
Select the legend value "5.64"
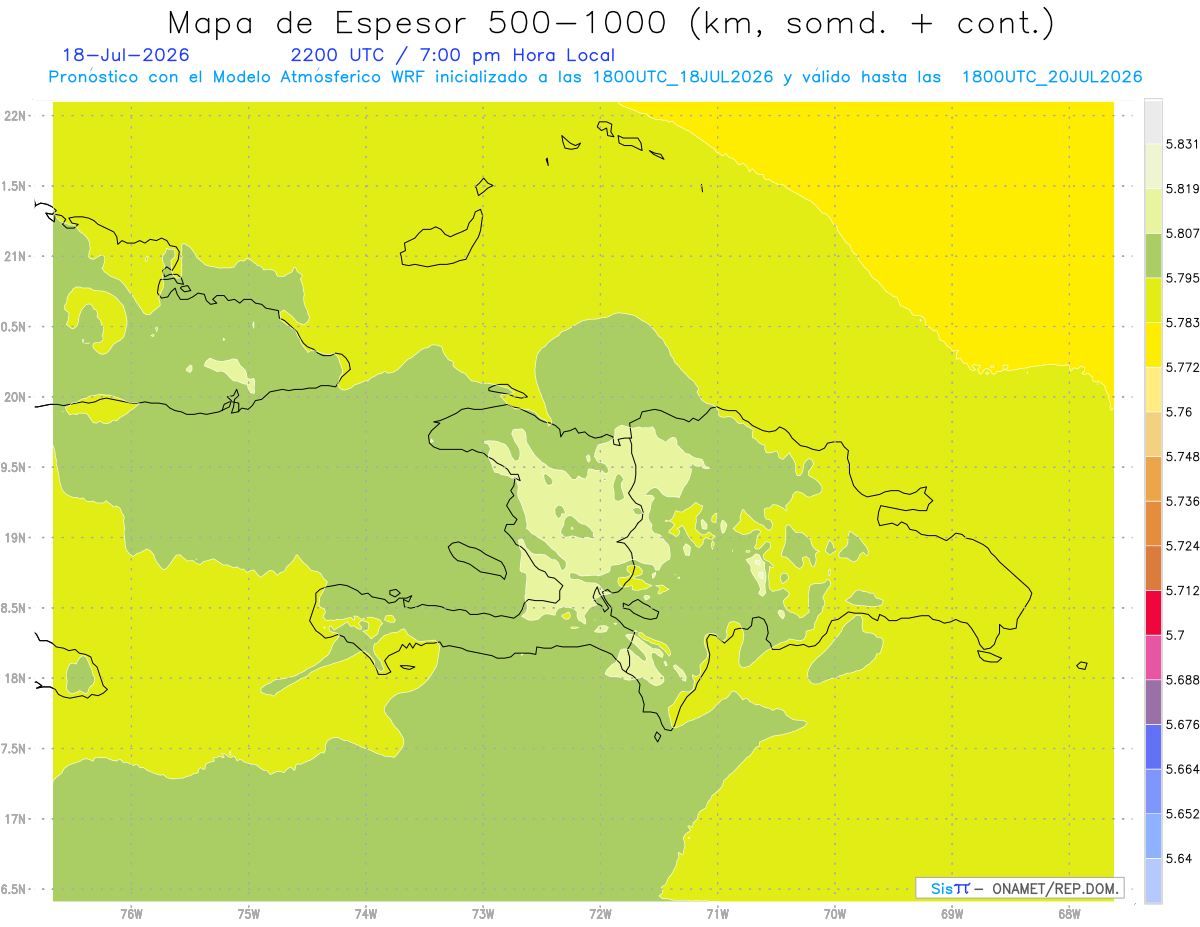coord(1179,859)
